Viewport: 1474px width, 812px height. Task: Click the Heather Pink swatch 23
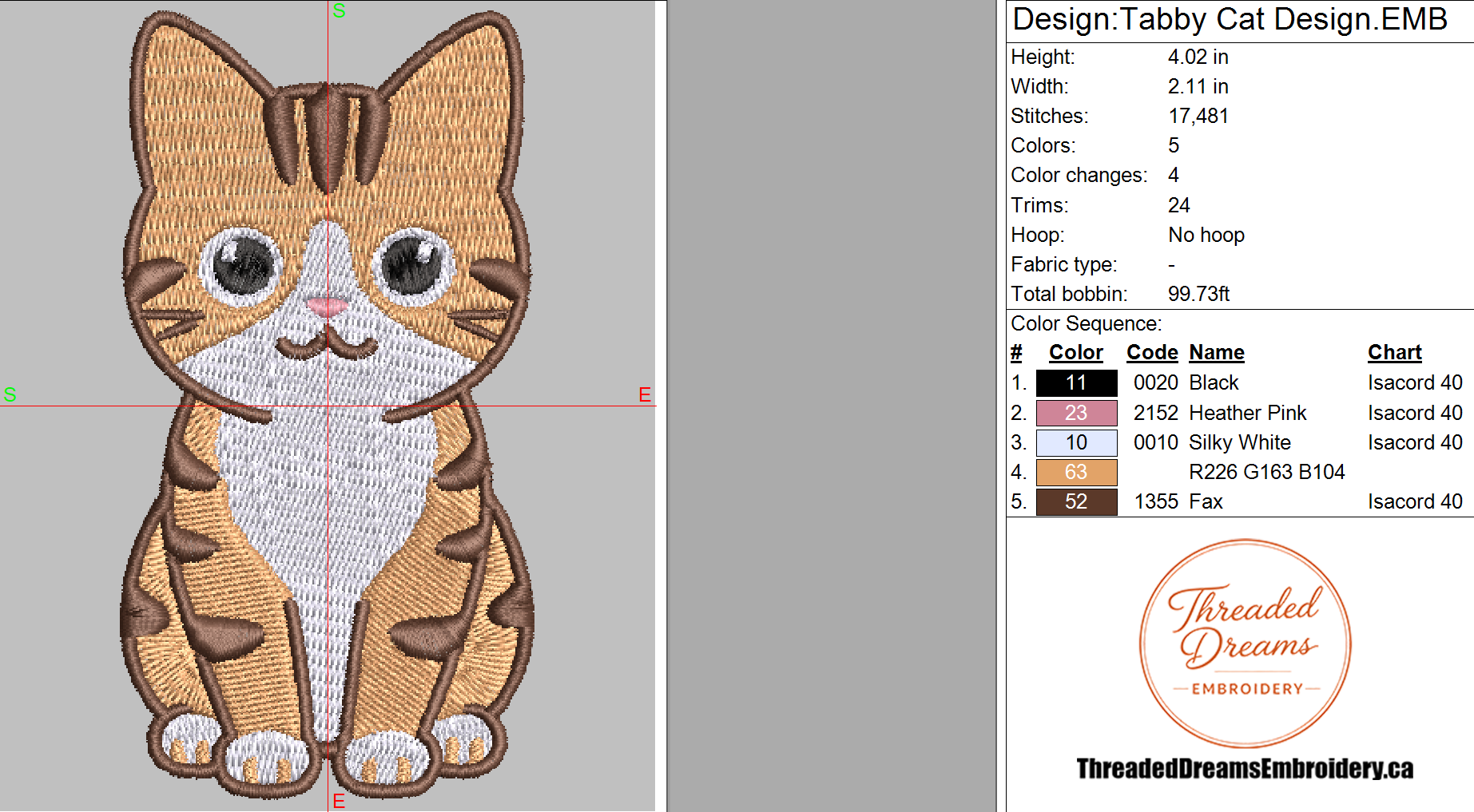[1076, 413]
